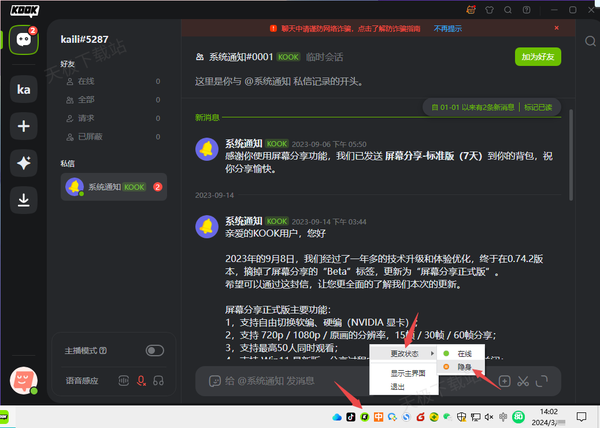Open the help question mark icon
600x428 pixels.
pos(527,10)
